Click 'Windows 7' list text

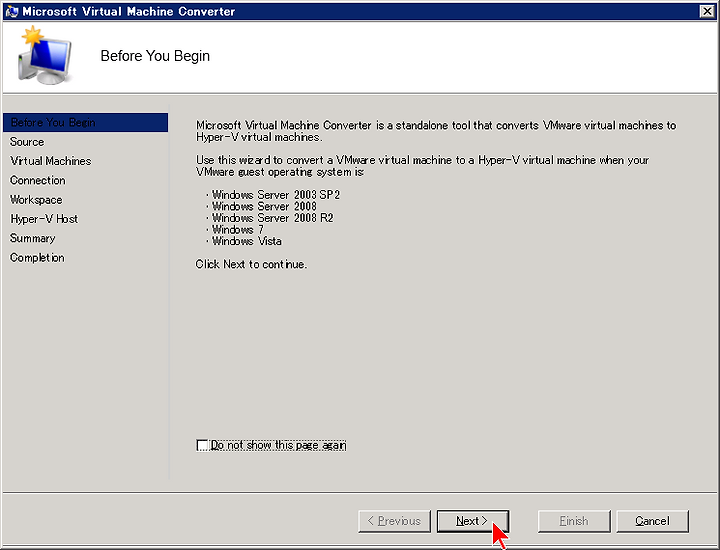coord(238,229)
